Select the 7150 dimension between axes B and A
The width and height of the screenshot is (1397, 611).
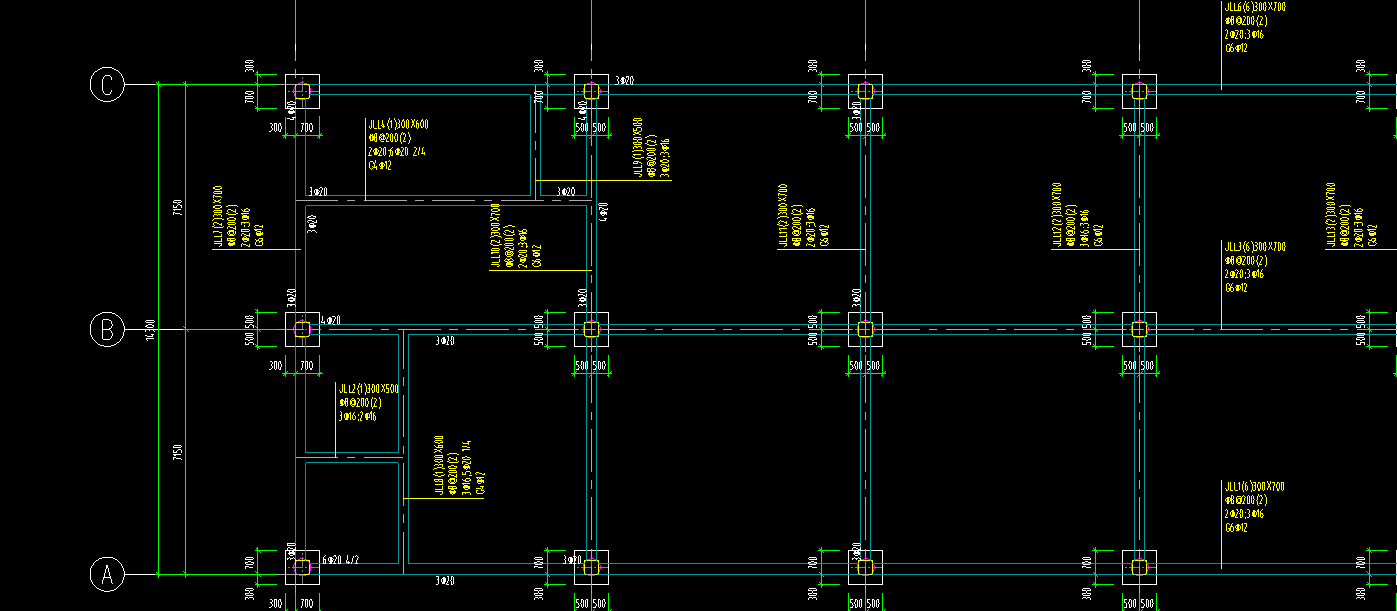(x=177, y=453)
